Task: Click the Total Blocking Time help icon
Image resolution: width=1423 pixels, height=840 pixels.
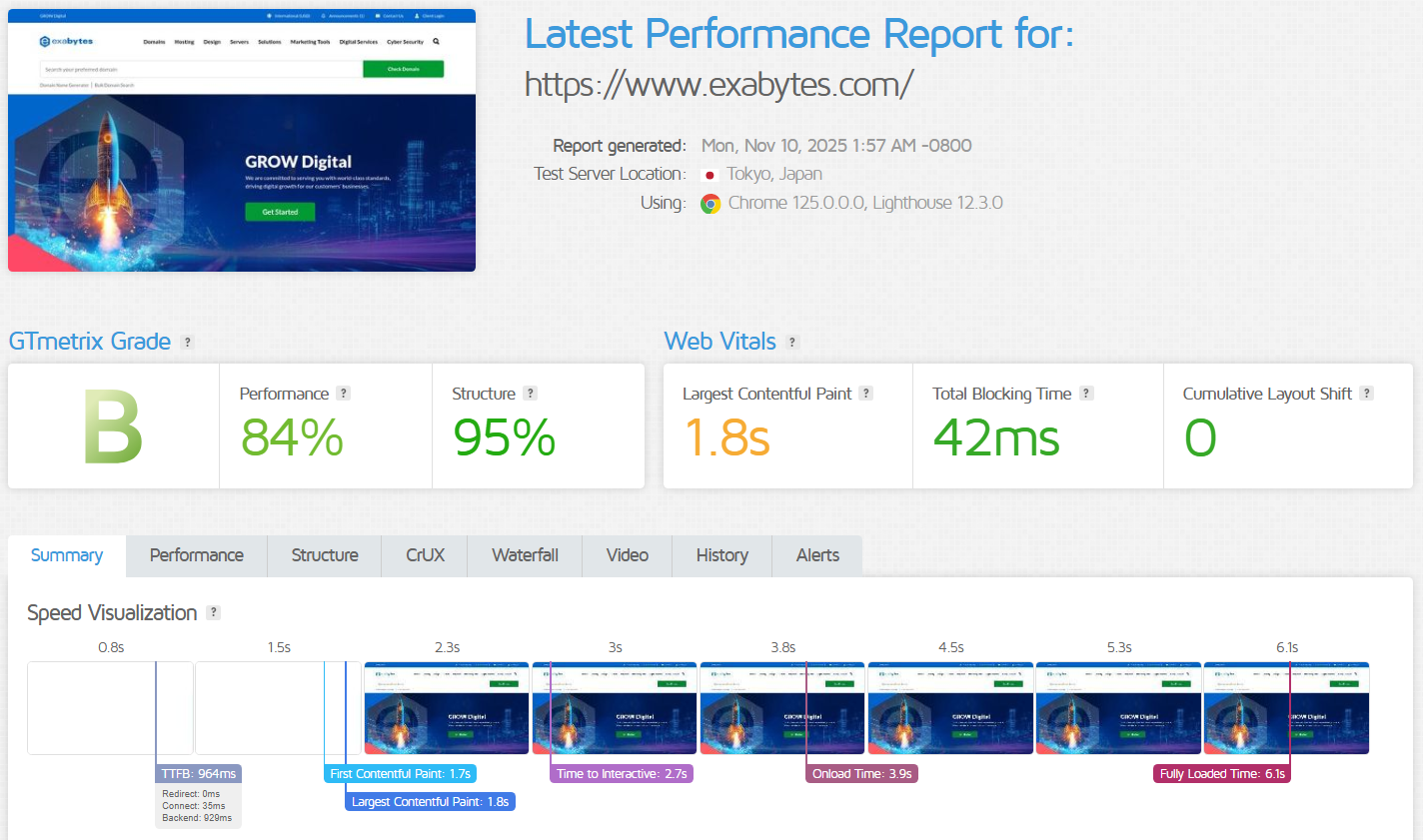Action: 1086,394
